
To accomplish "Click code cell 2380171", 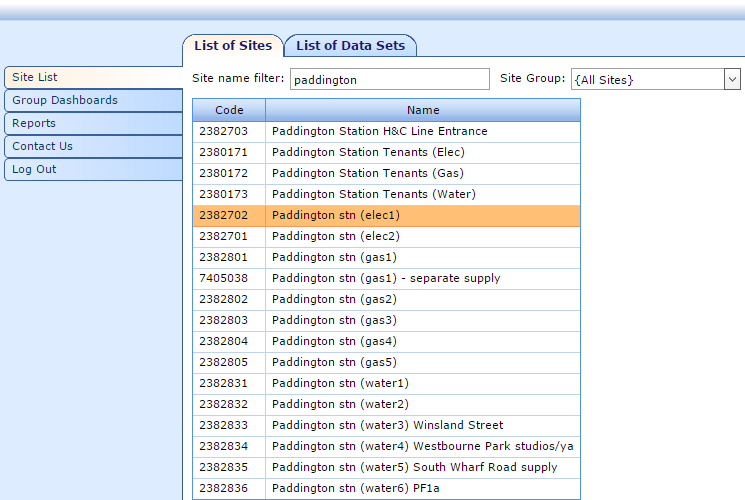I will (x=229, y=152).
